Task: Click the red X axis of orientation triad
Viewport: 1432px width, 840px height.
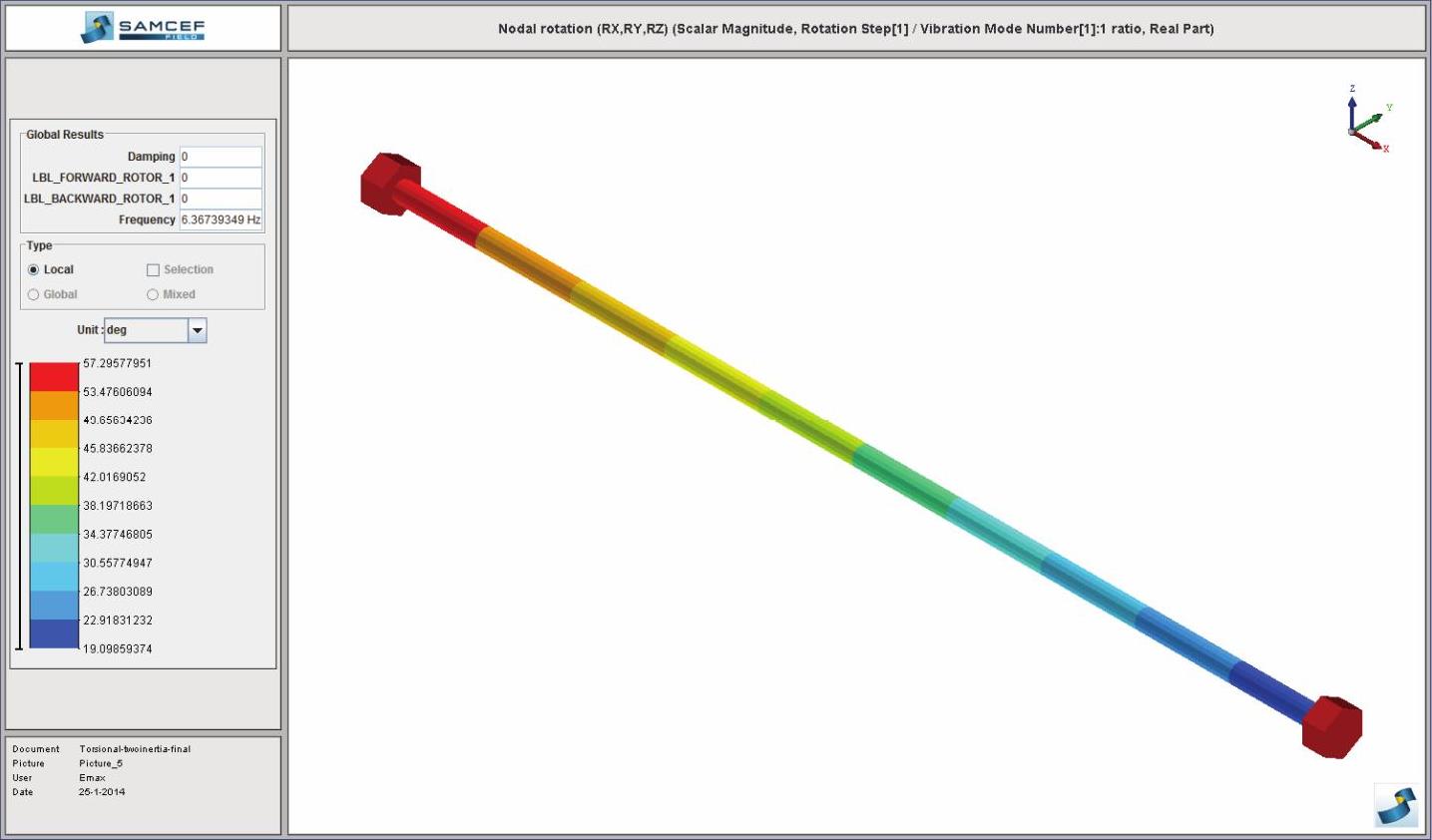Action: tap(1368, 140)
